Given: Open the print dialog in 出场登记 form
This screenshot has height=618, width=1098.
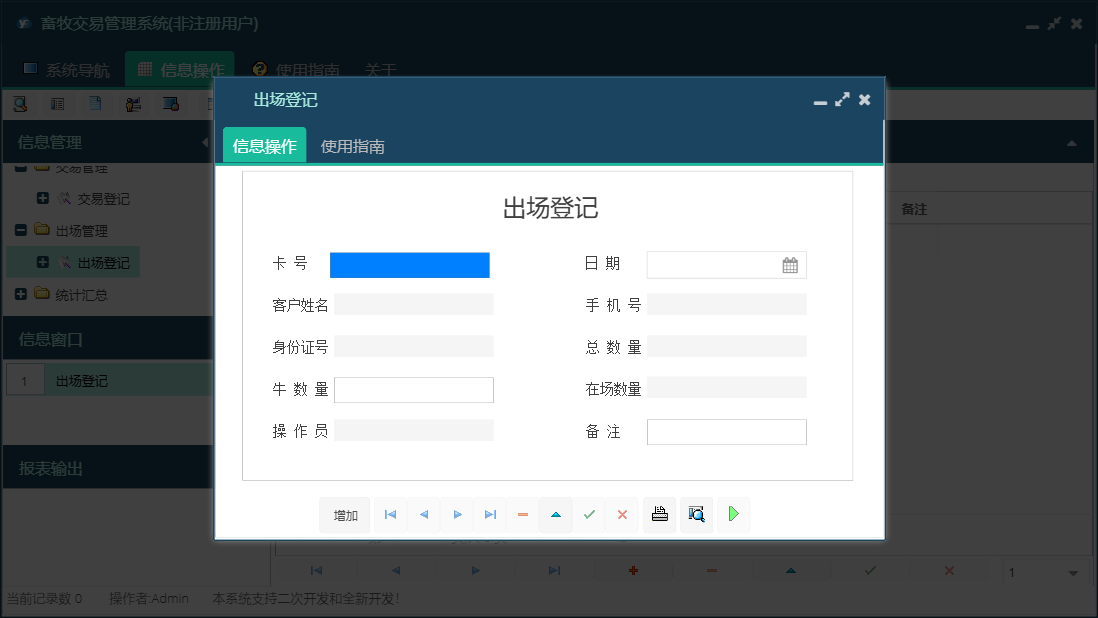Looking at the screenshot, I should click(659, 514).
